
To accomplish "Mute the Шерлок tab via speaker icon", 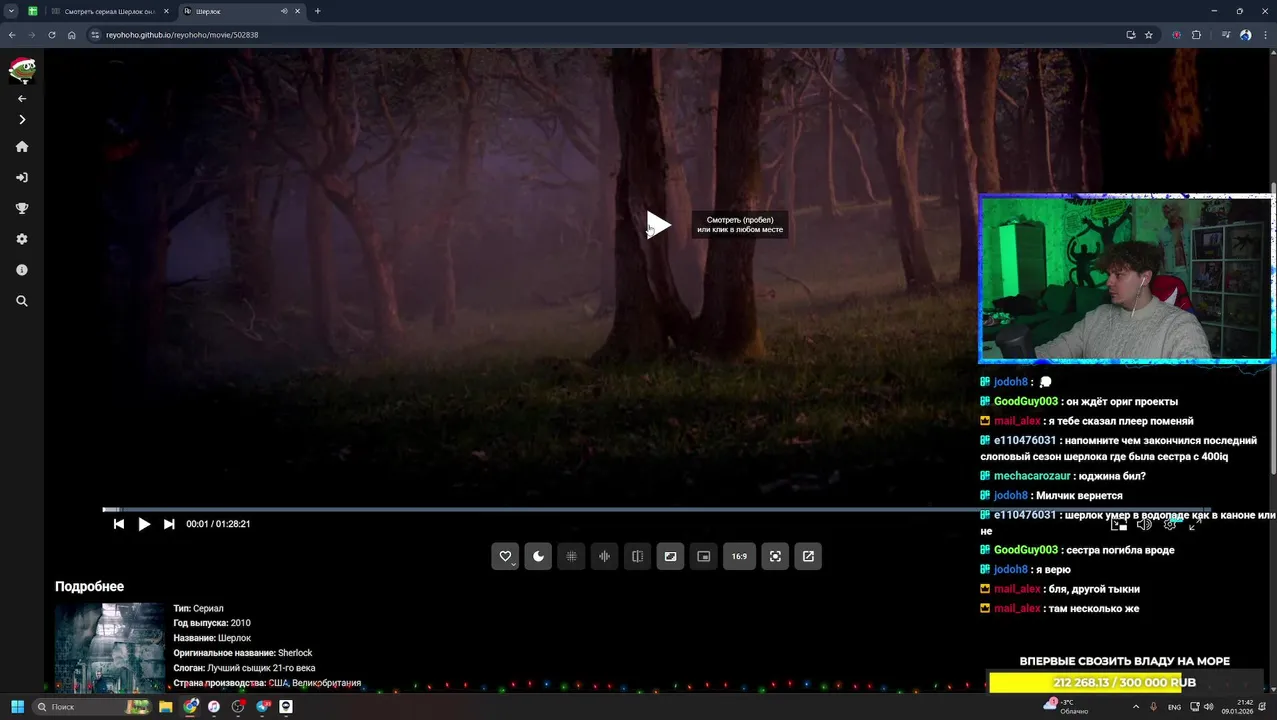I will coord(284,11).
